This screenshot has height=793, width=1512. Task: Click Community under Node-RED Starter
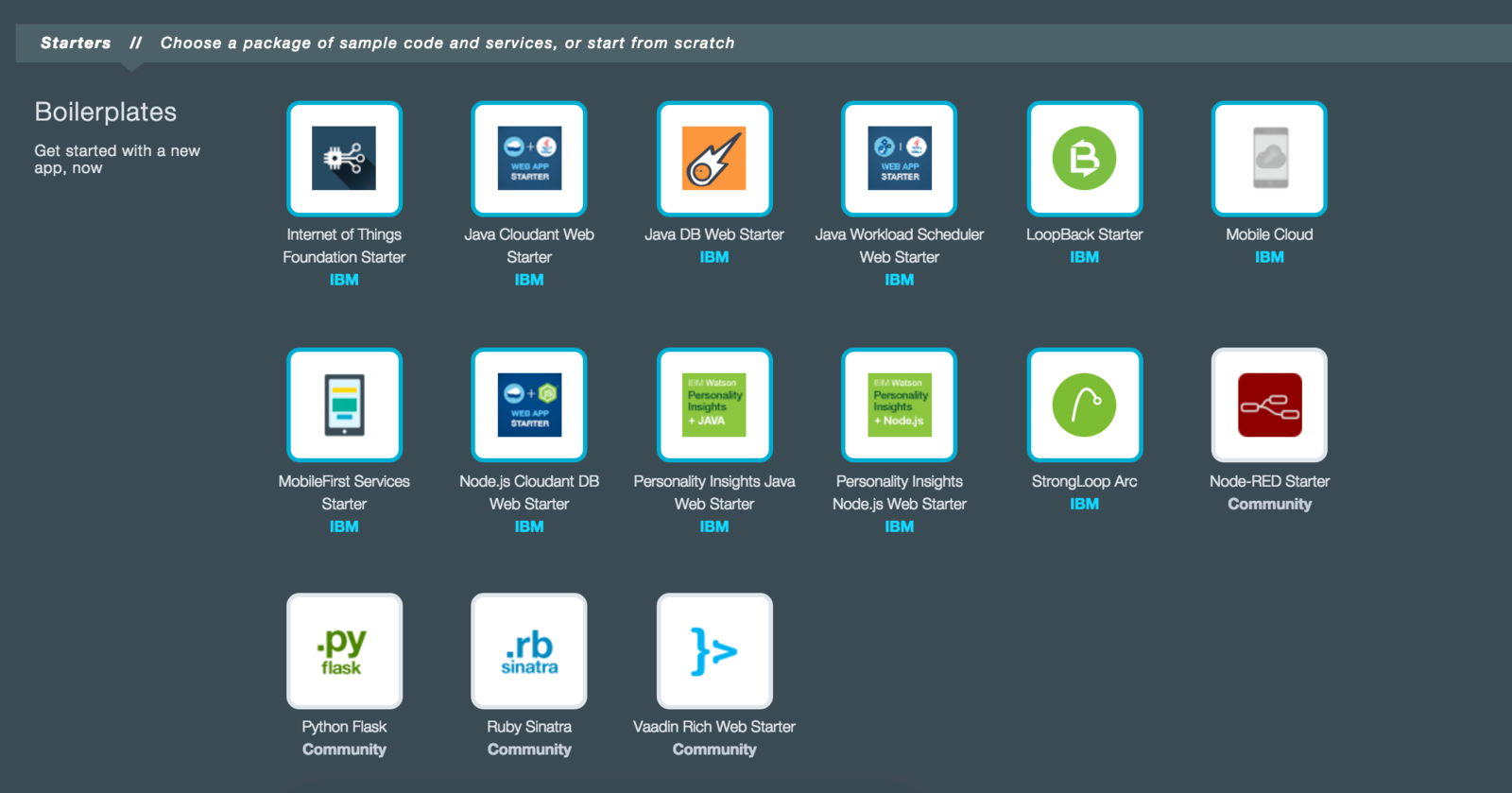[1269, 504]
